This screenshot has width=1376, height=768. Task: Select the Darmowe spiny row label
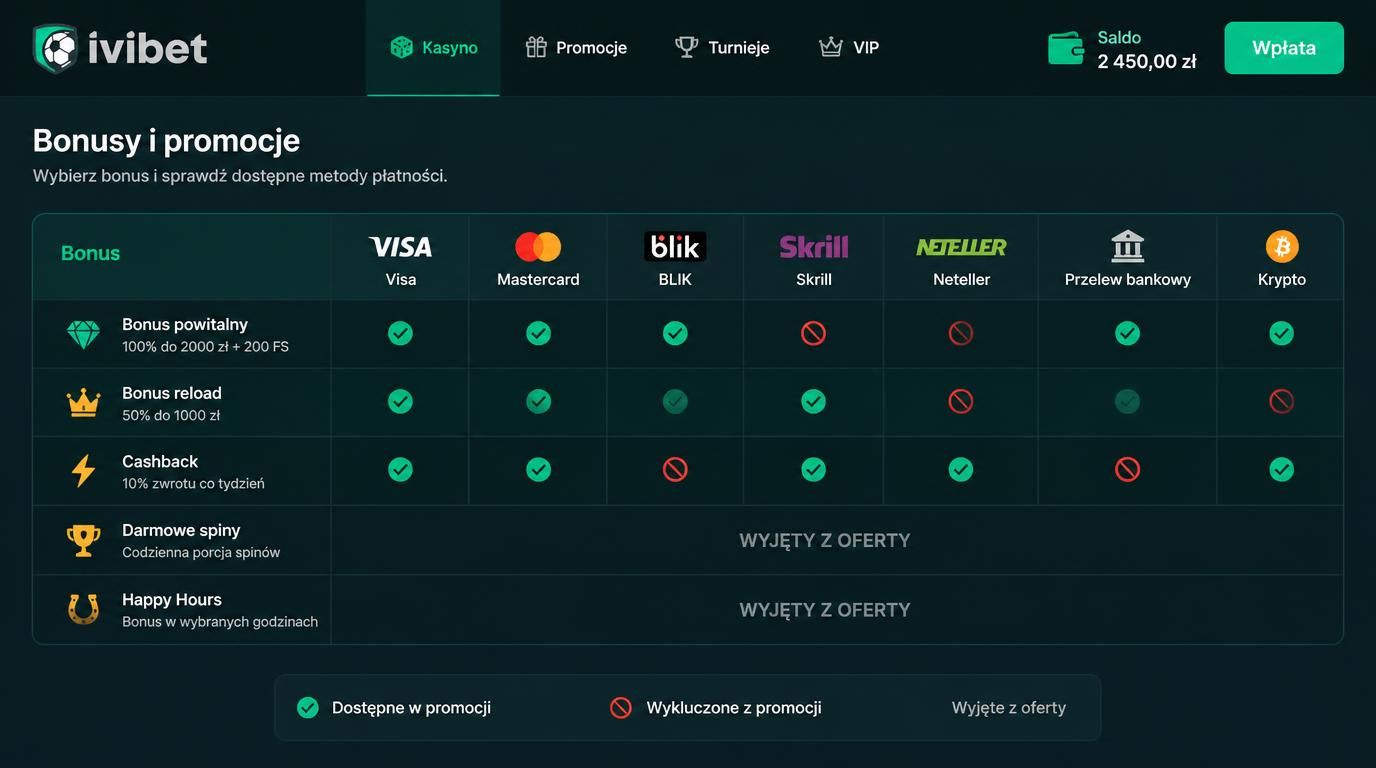coord(181,530)
